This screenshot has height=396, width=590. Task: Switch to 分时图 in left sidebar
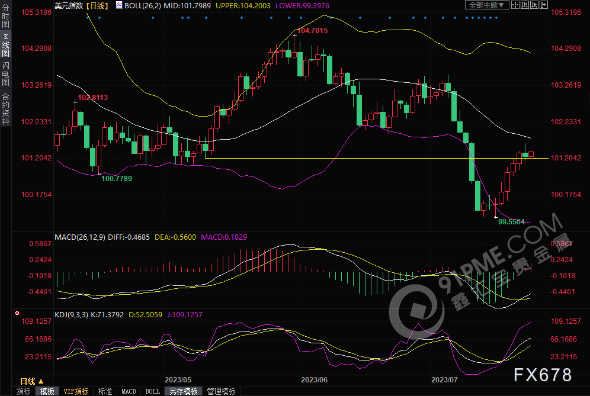[5, 15]
